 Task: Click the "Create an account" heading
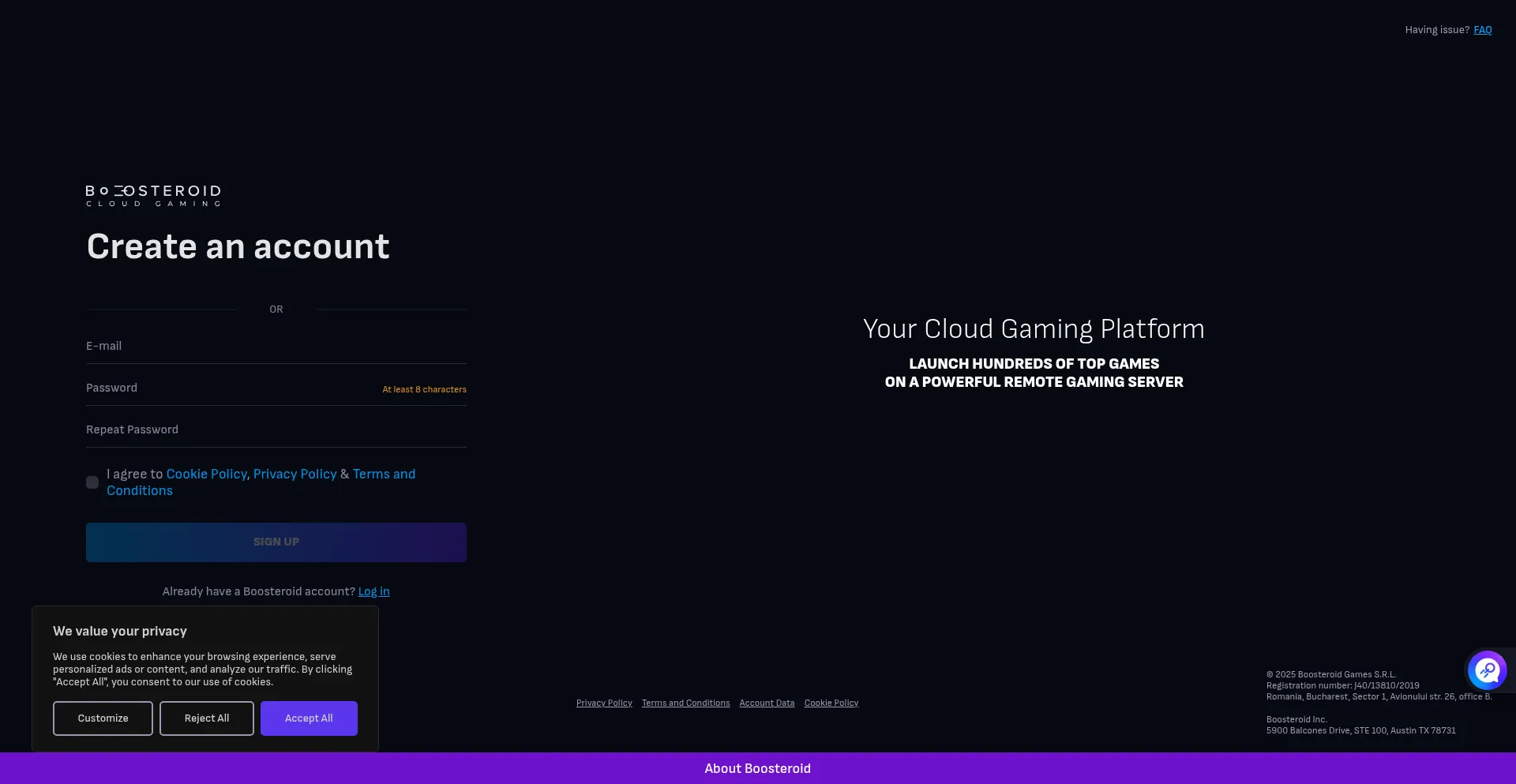point(238,246)
